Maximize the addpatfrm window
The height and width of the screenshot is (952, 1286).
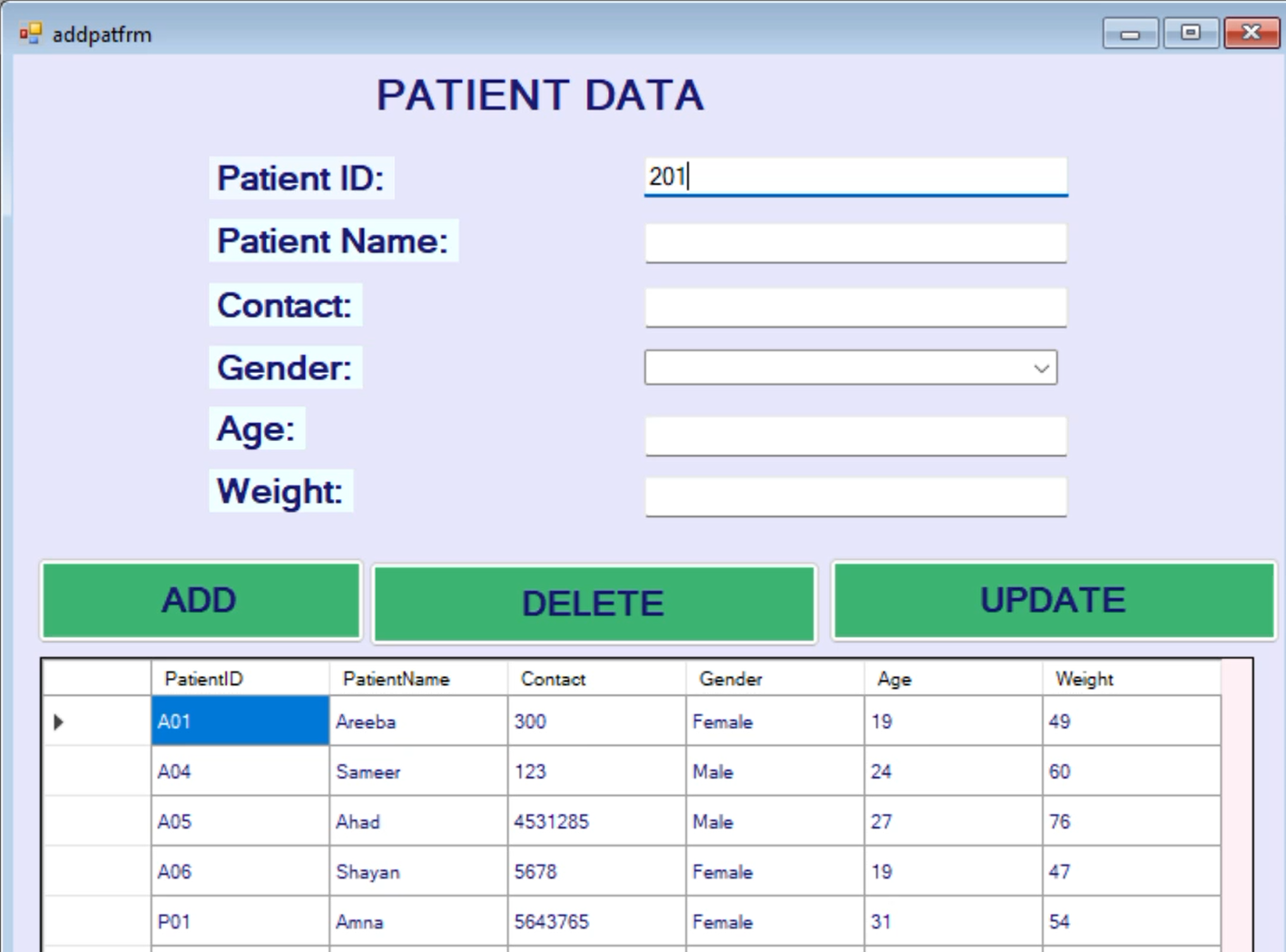tap(1191, 34)
